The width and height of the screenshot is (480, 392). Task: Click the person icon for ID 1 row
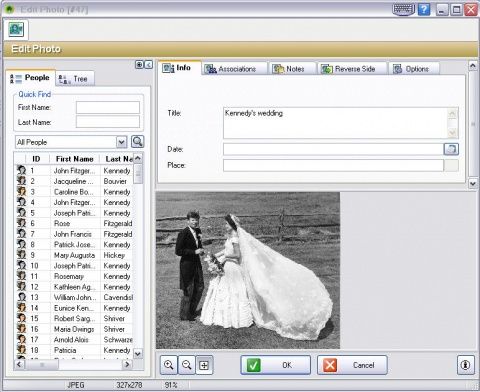(x=21, y=170)
